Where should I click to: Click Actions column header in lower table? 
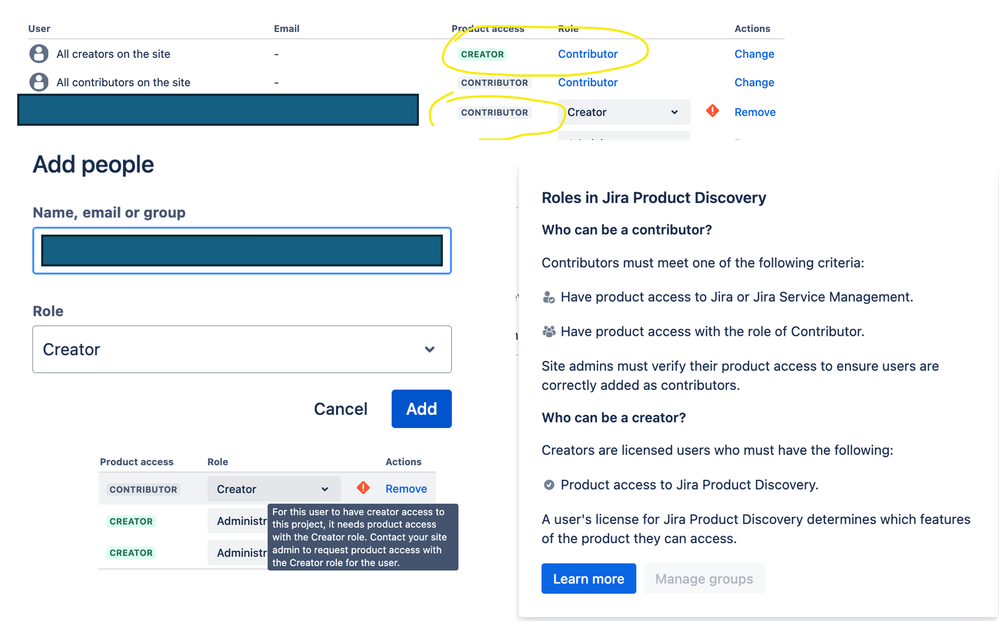pyautogui.click(x=403, y=462)
